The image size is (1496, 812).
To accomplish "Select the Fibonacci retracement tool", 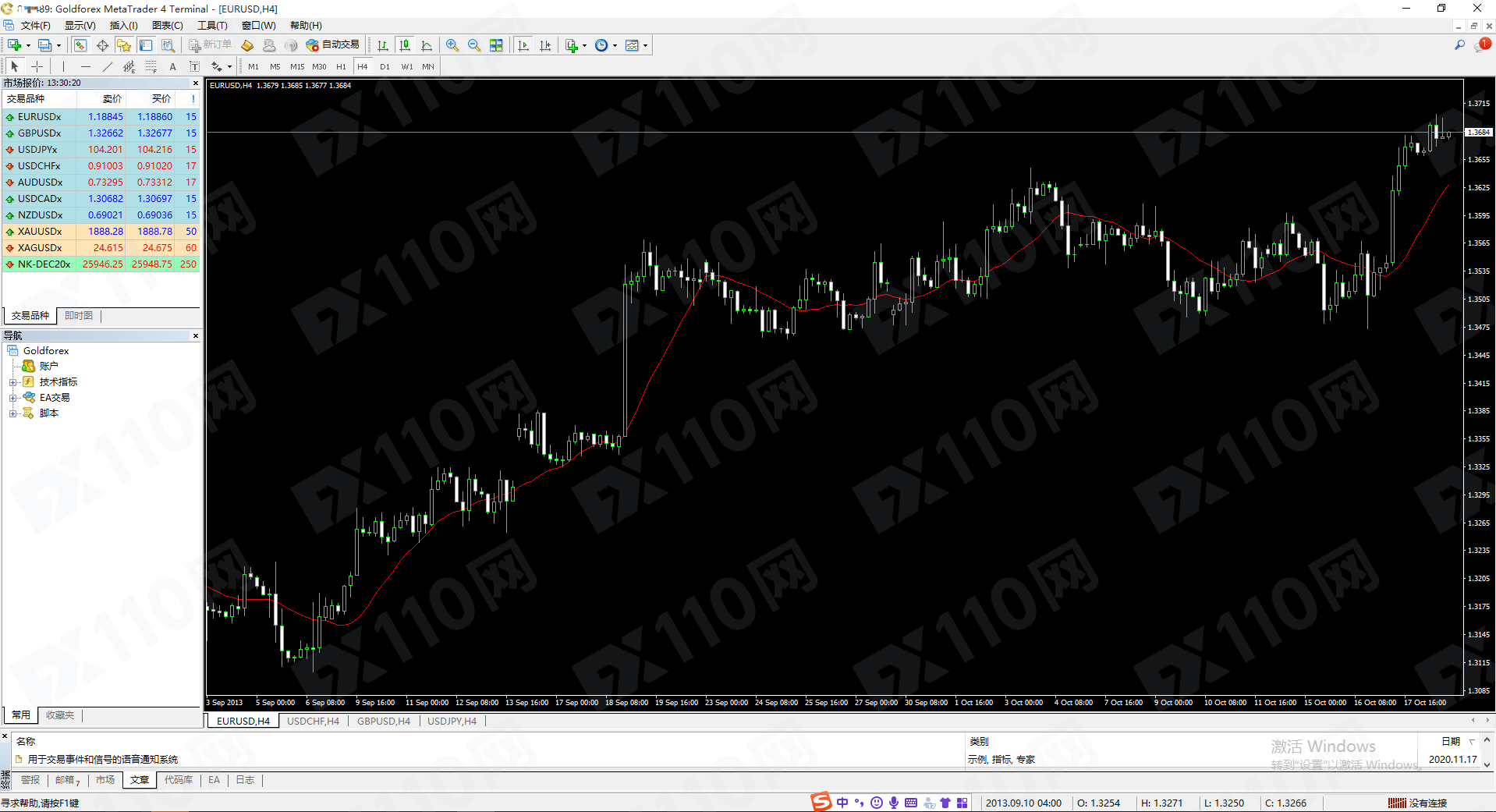I will tap(151, 66).
